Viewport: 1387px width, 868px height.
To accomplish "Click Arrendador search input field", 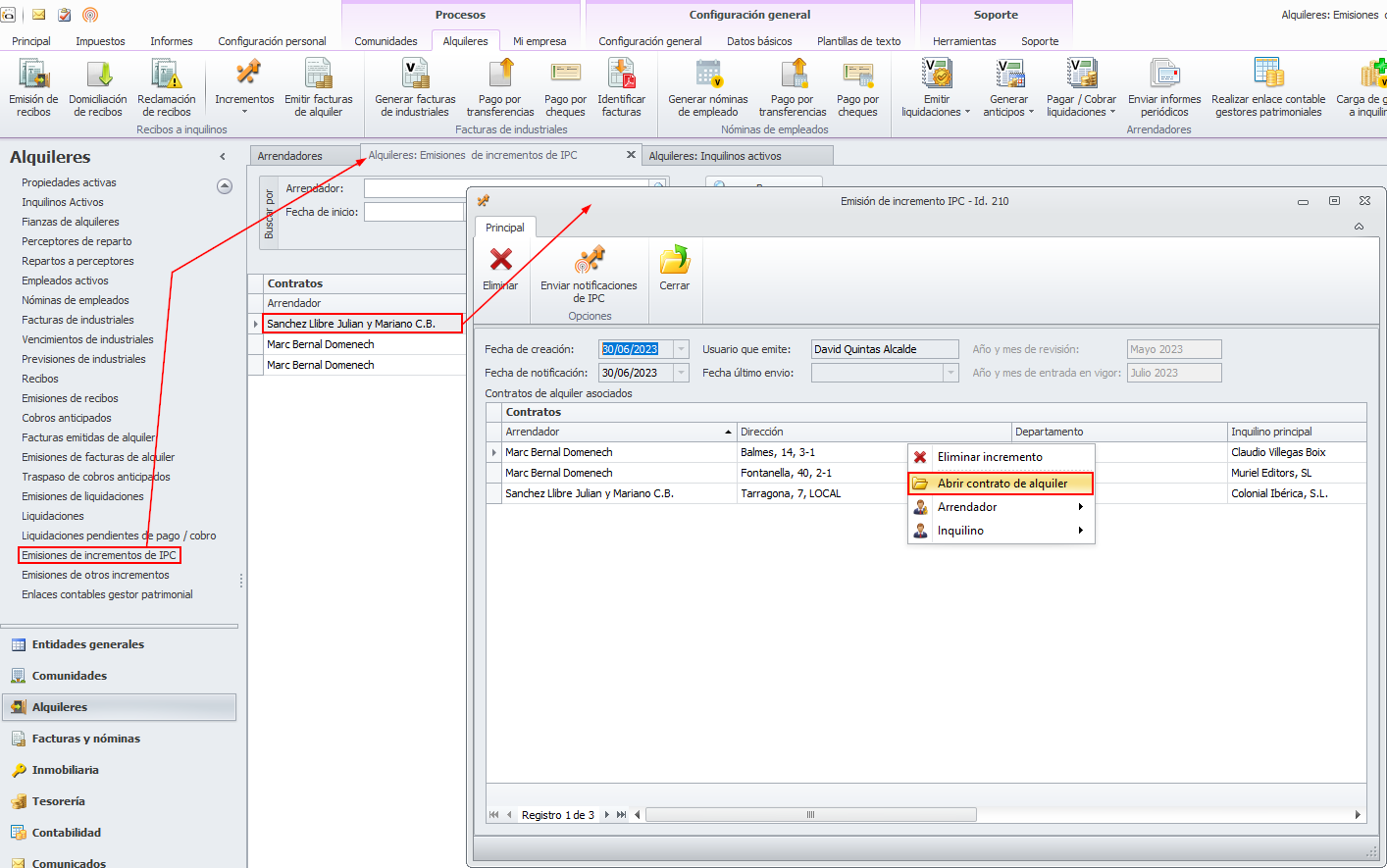I will click(x=507, y=187).
